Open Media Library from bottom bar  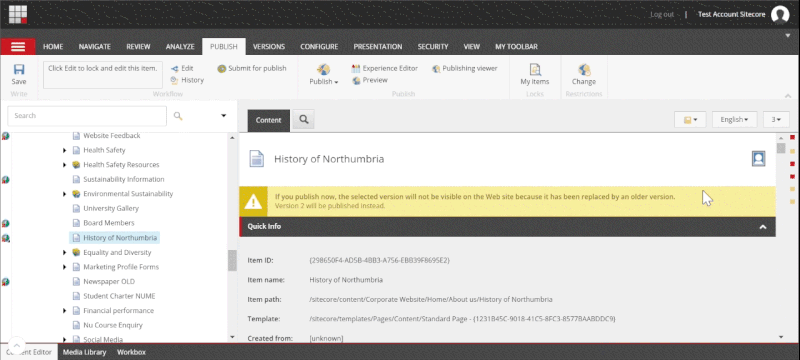tap(84, 352)
